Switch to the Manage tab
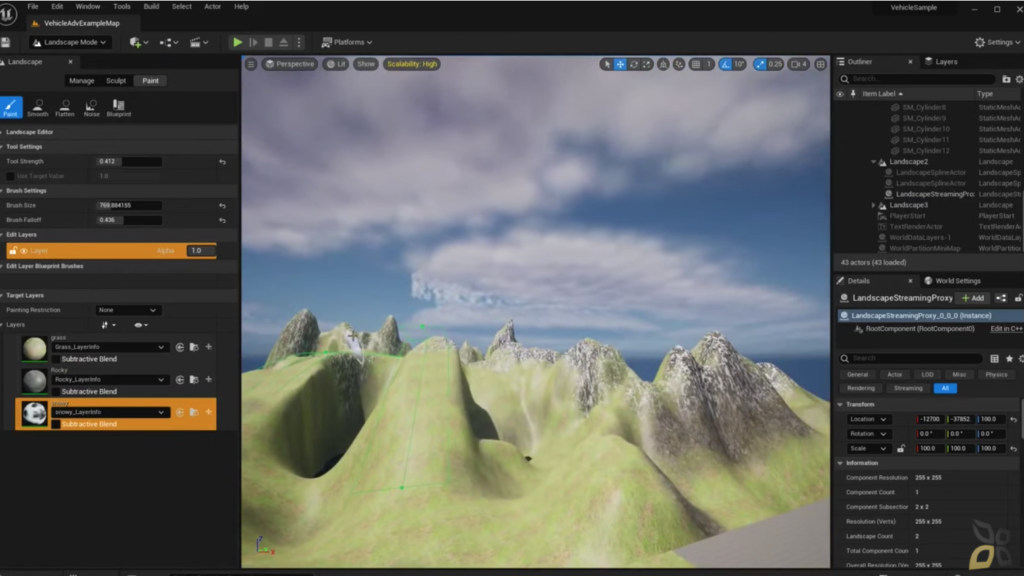This screenshot has height=576, width=1024. (x=82, y=81)
